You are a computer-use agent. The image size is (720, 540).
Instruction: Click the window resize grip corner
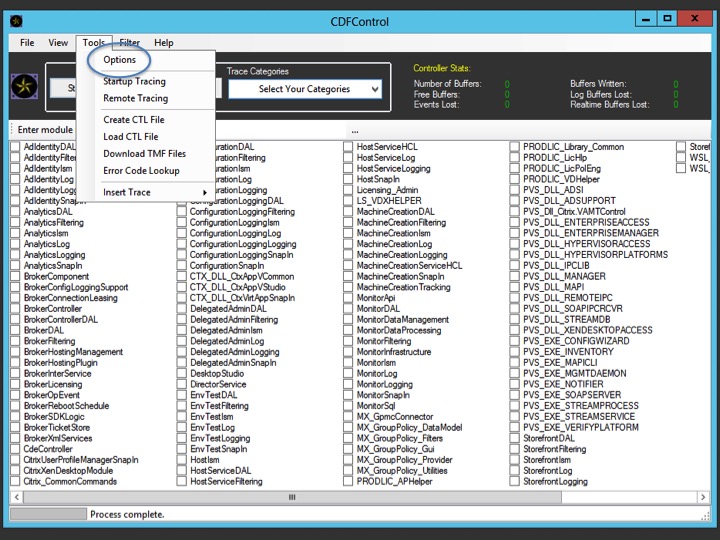click(x=706, y=517)
